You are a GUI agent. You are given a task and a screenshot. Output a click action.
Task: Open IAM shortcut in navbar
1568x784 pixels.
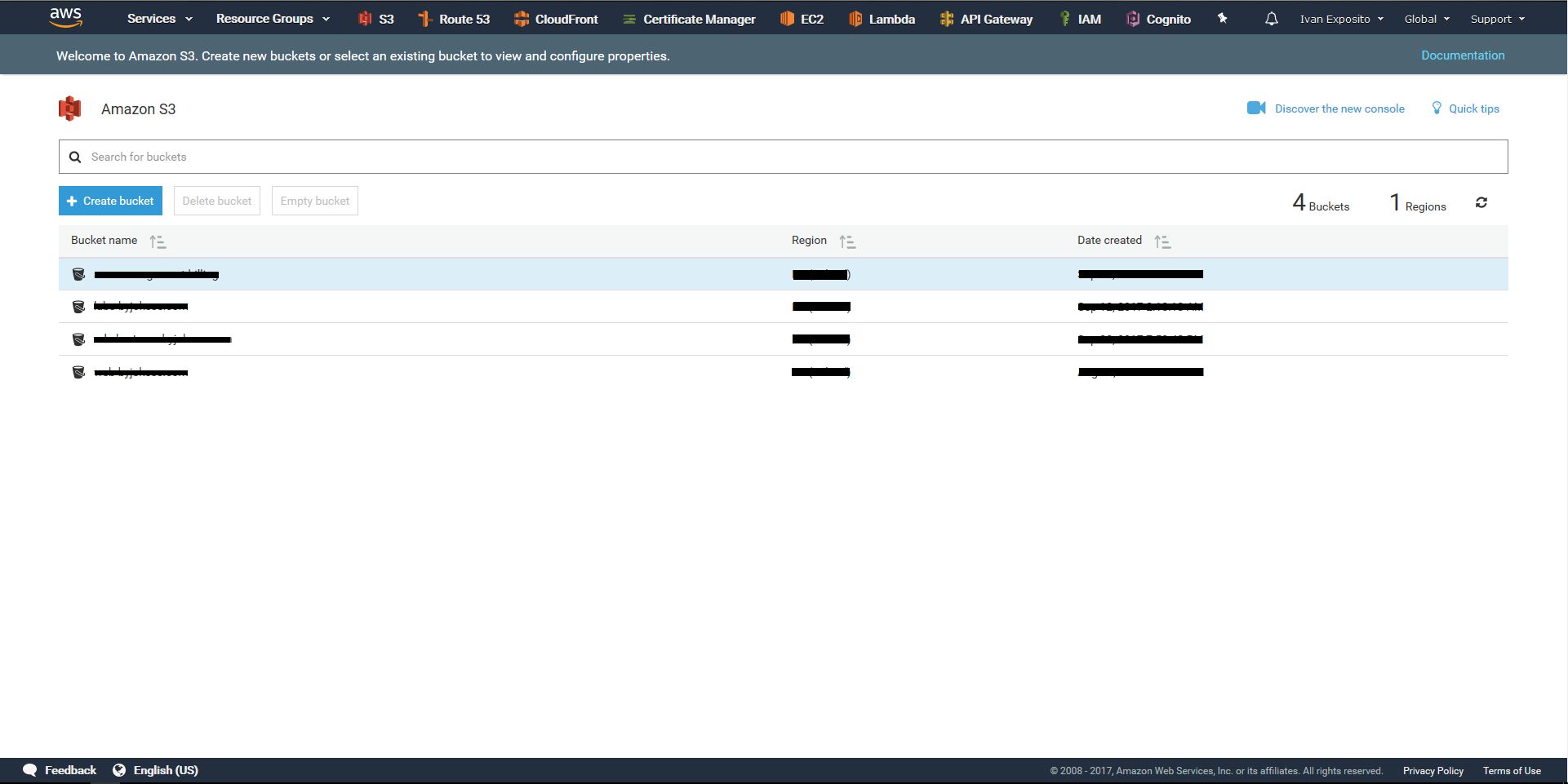pyautogui.click(x=1080, y=19)
